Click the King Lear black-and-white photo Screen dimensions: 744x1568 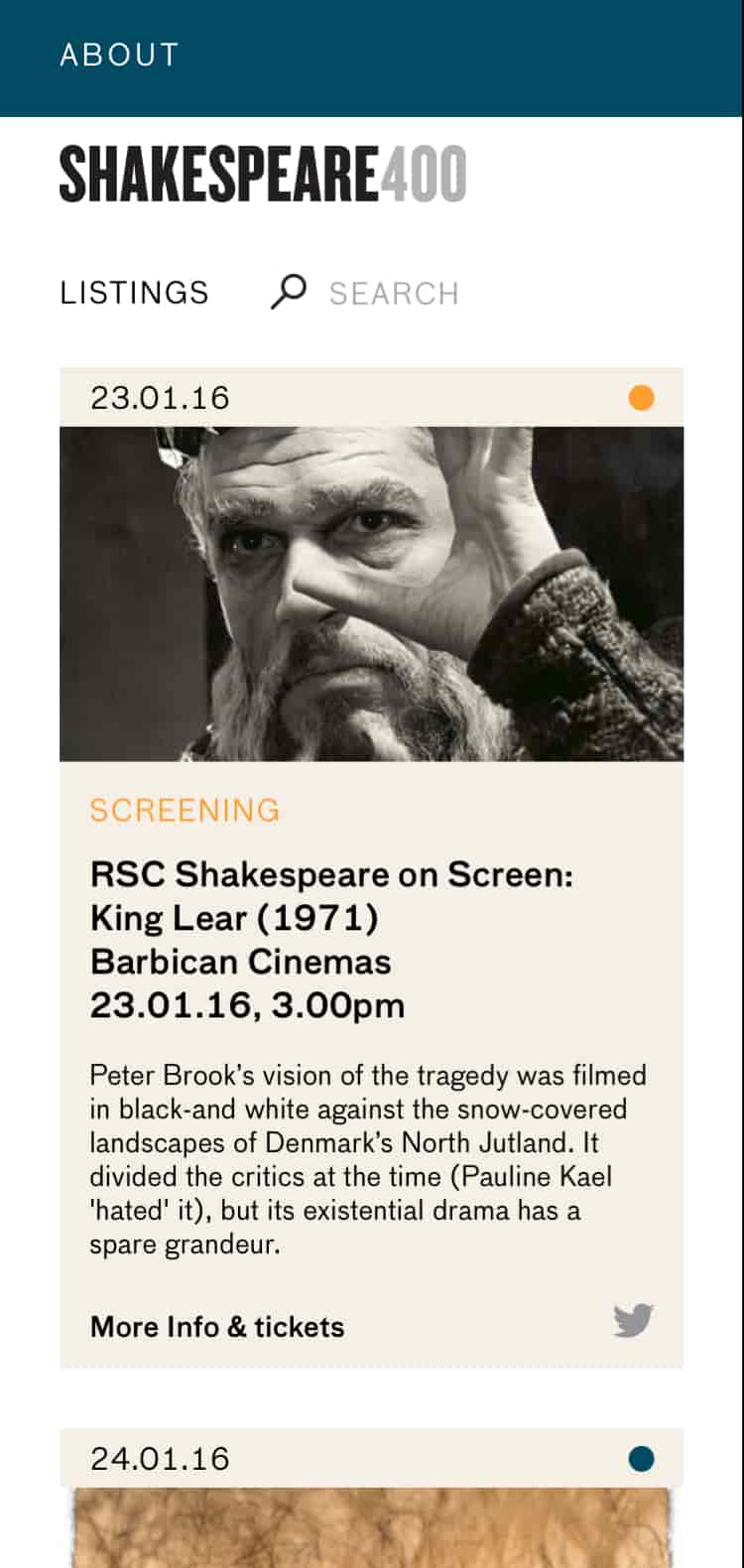point(372,593)
